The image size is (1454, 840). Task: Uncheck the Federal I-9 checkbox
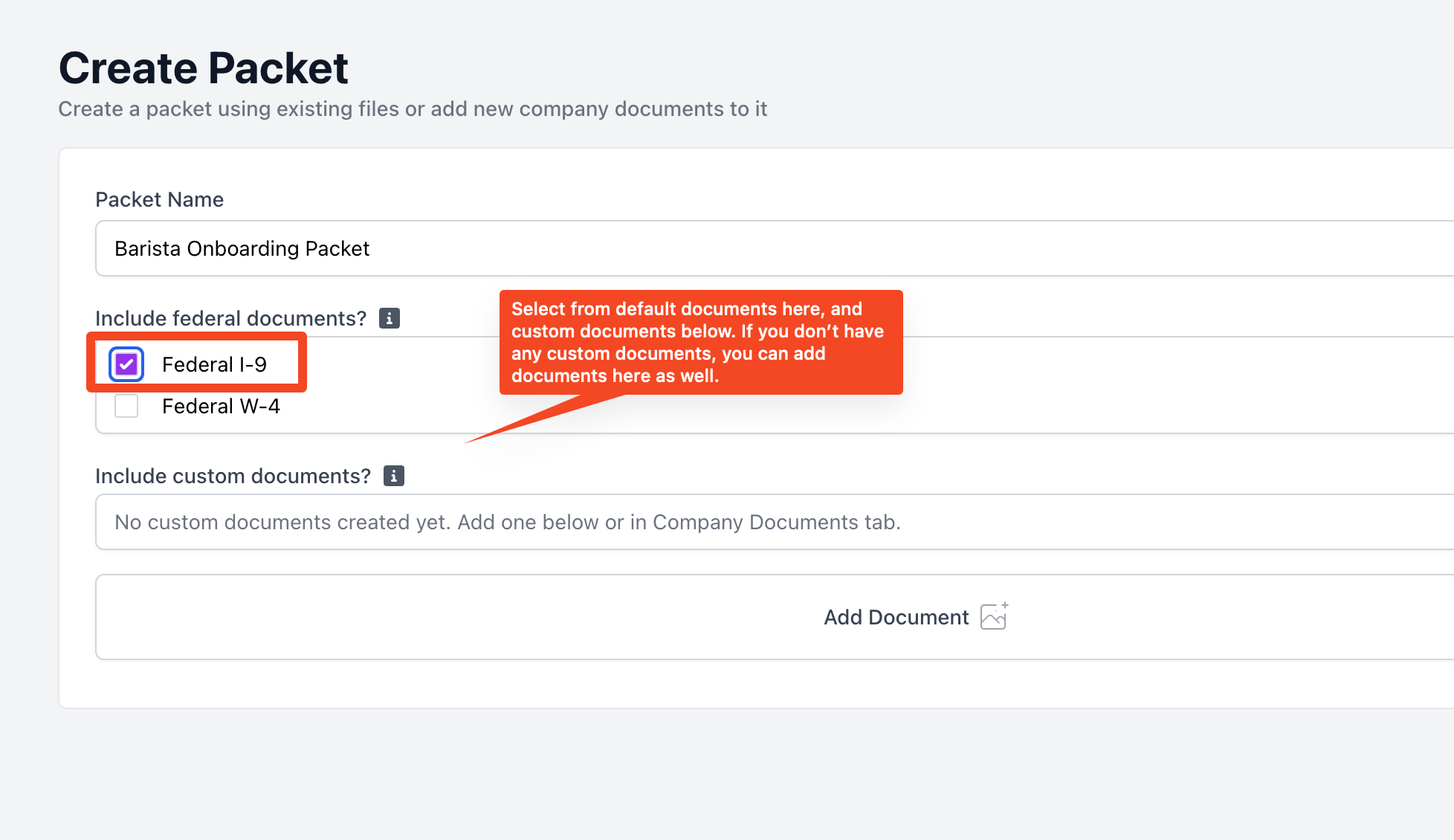126,364
